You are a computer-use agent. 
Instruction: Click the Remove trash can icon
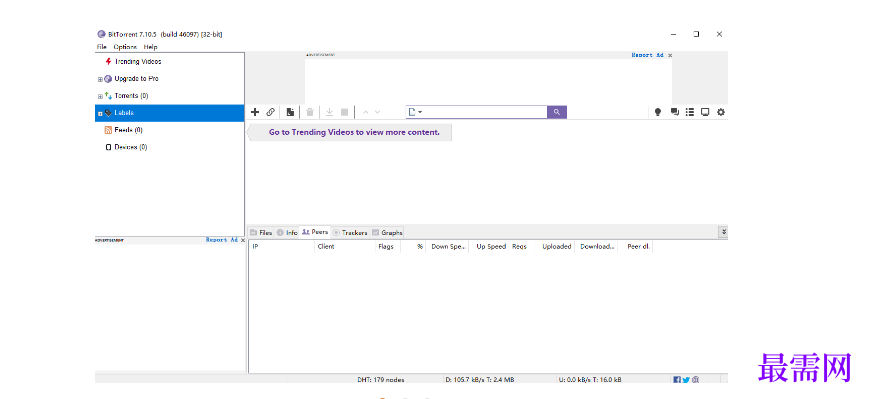click(310, 112)
